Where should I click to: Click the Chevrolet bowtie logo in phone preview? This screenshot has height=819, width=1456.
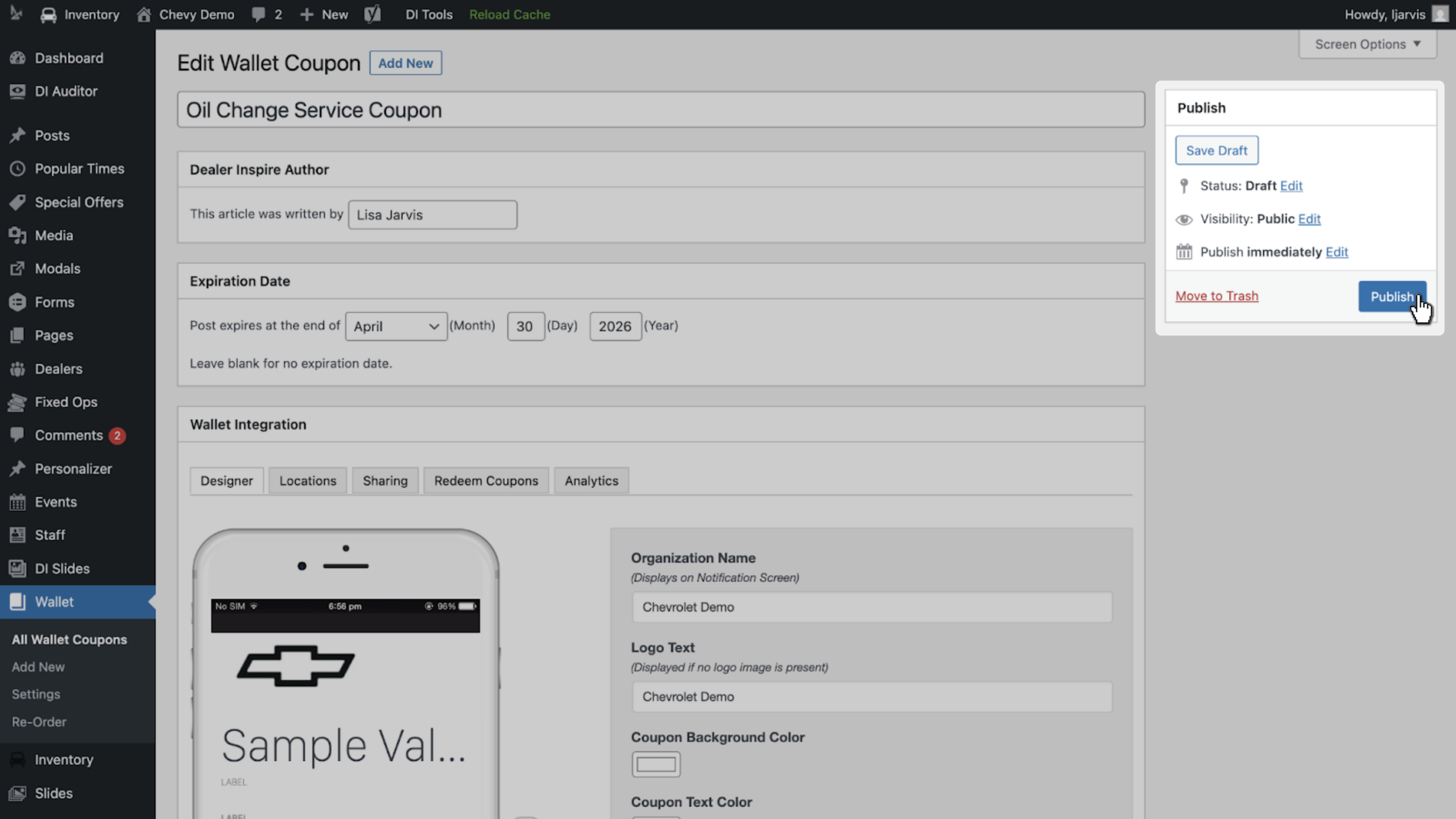(x=296, y=665)
